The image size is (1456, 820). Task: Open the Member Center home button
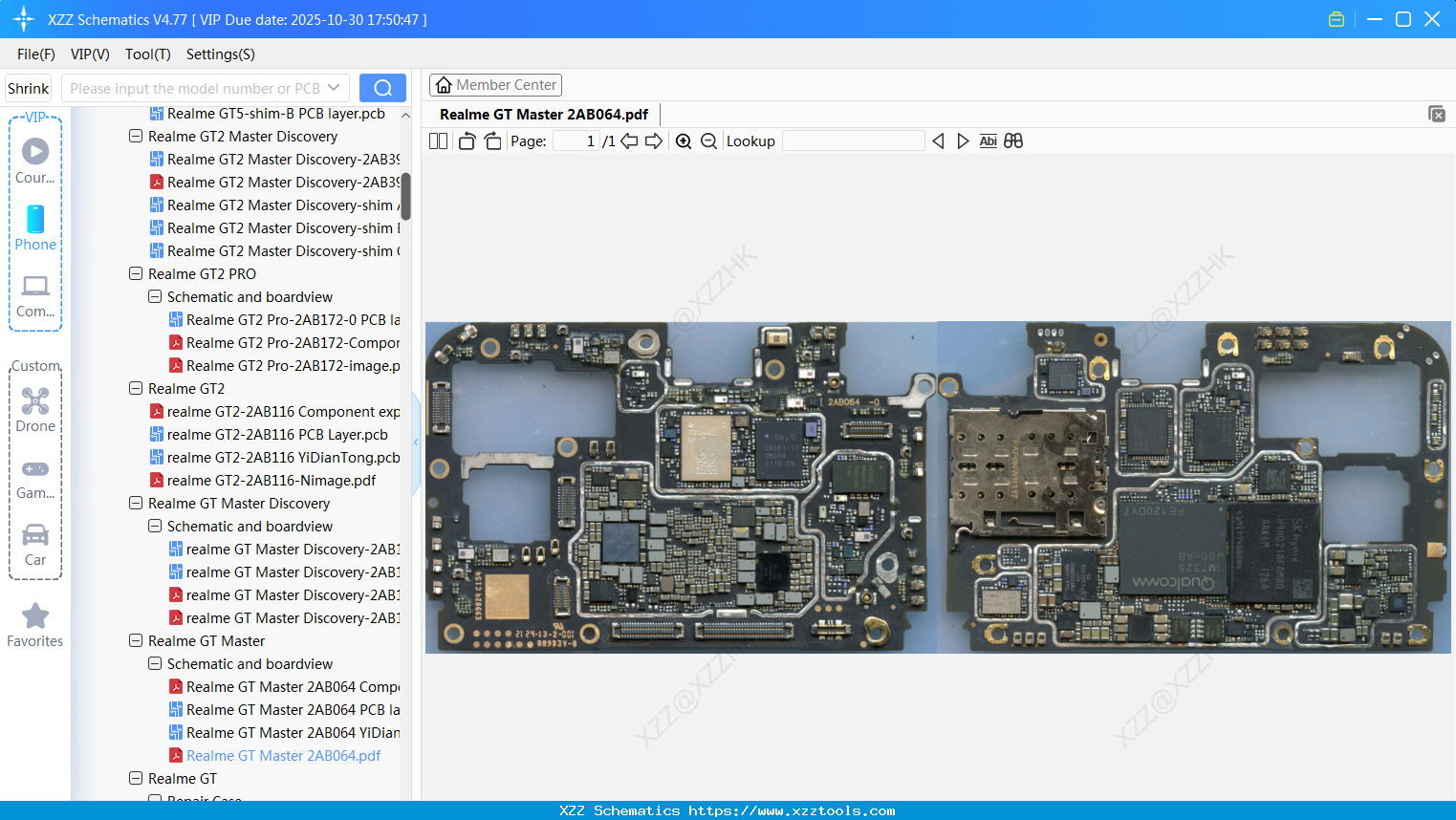(x=495, y=85)
